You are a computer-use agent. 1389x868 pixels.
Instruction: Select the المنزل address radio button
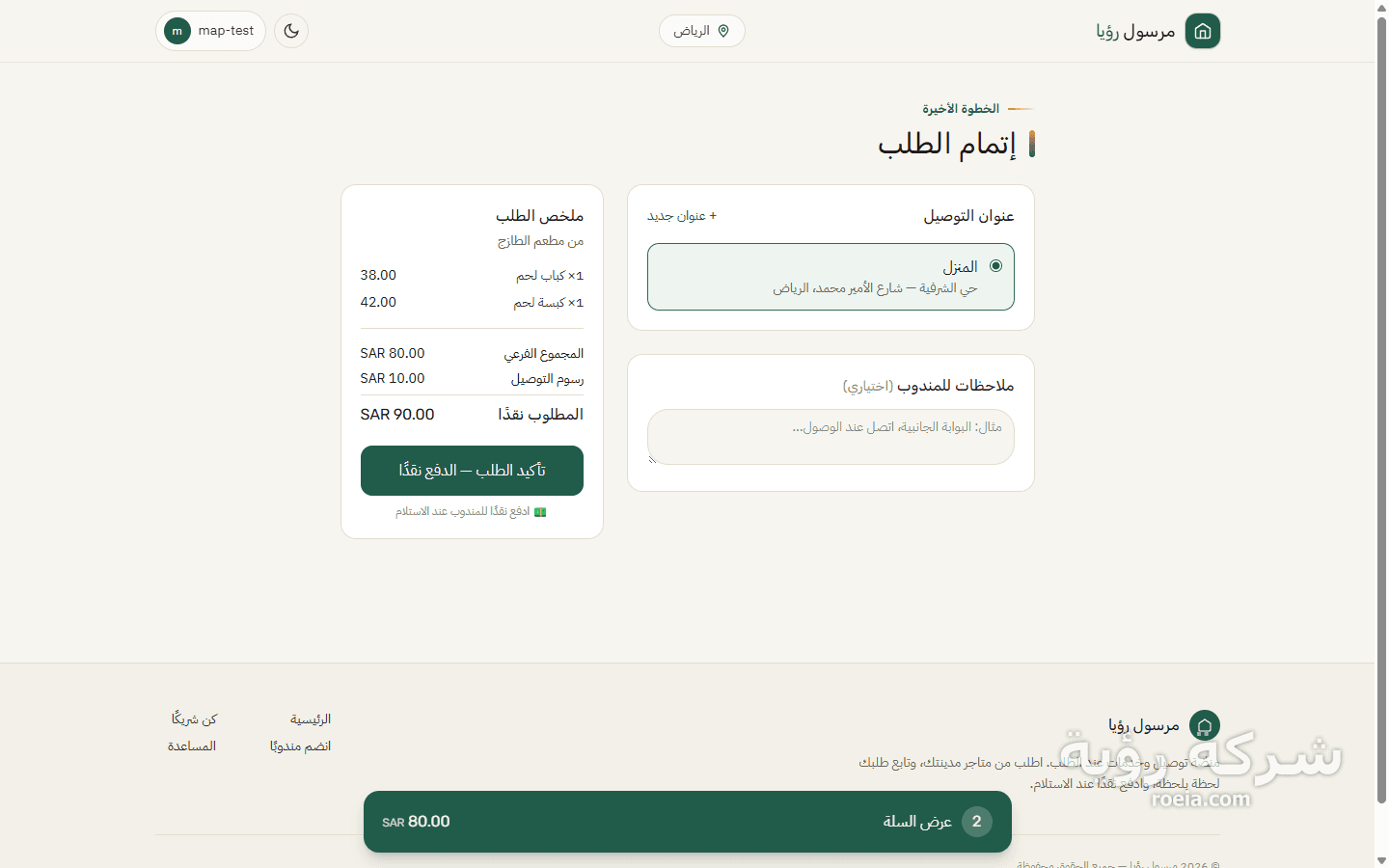996,266
